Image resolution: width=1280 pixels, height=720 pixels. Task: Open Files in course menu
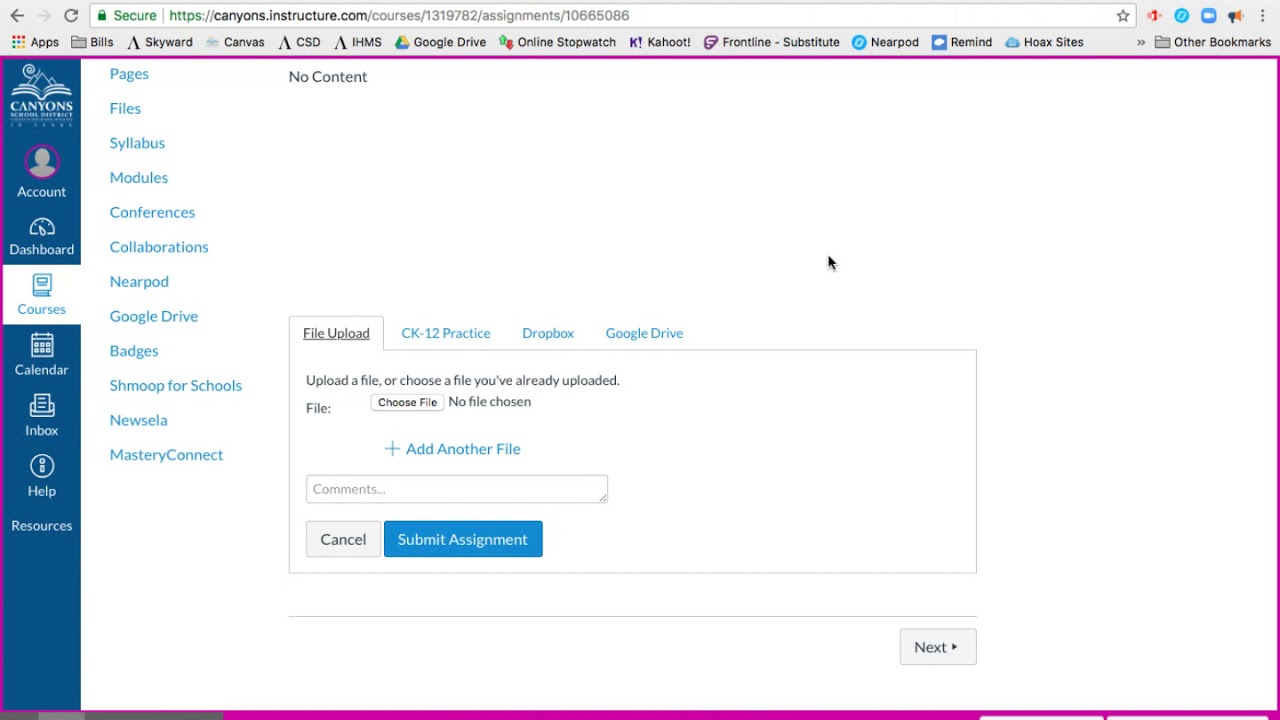coord(125,108)
